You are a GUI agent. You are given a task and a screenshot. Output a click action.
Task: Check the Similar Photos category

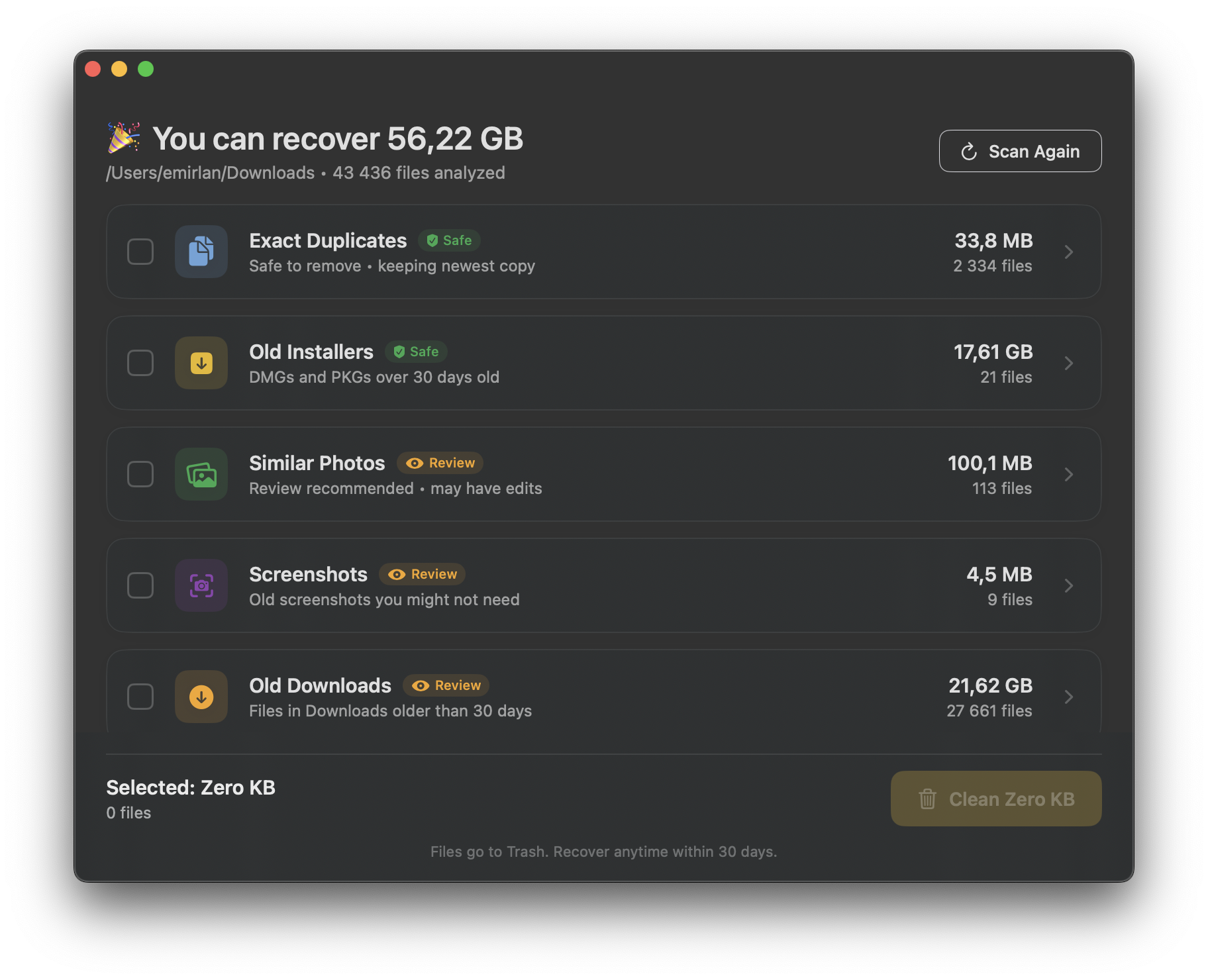click(140, 474)
